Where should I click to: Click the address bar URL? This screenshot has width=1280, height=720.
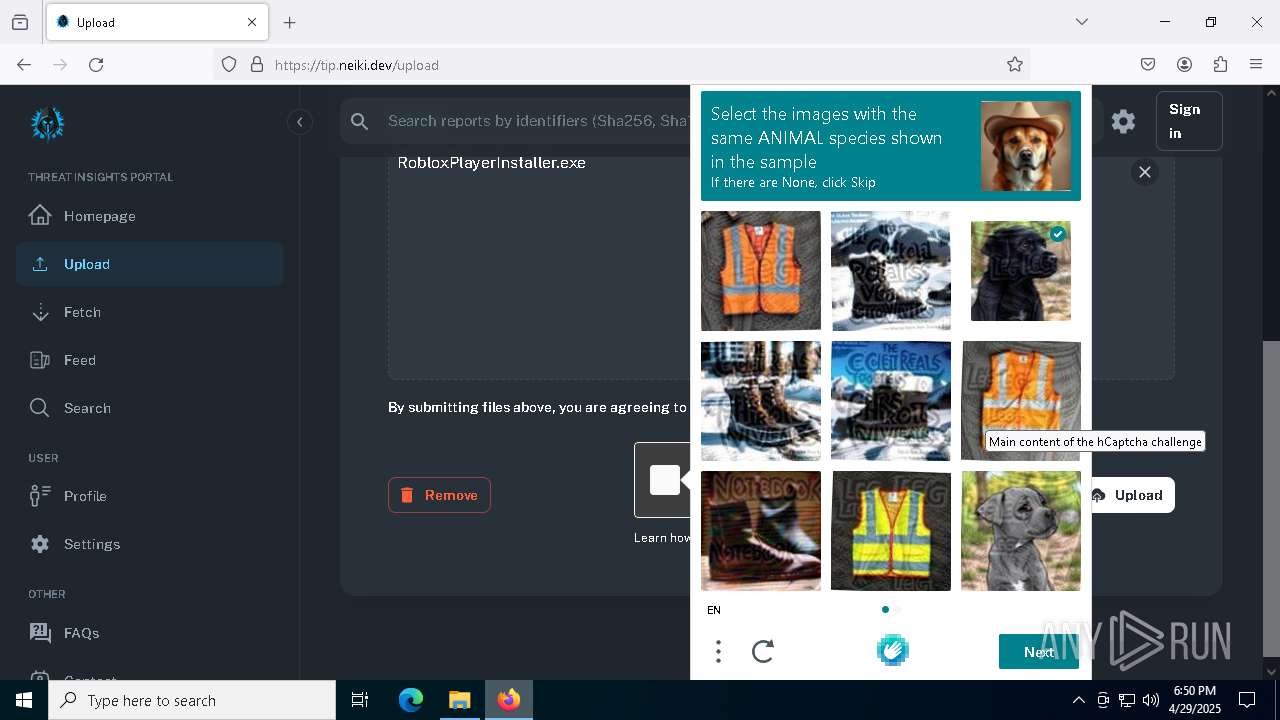click(357, 65)
